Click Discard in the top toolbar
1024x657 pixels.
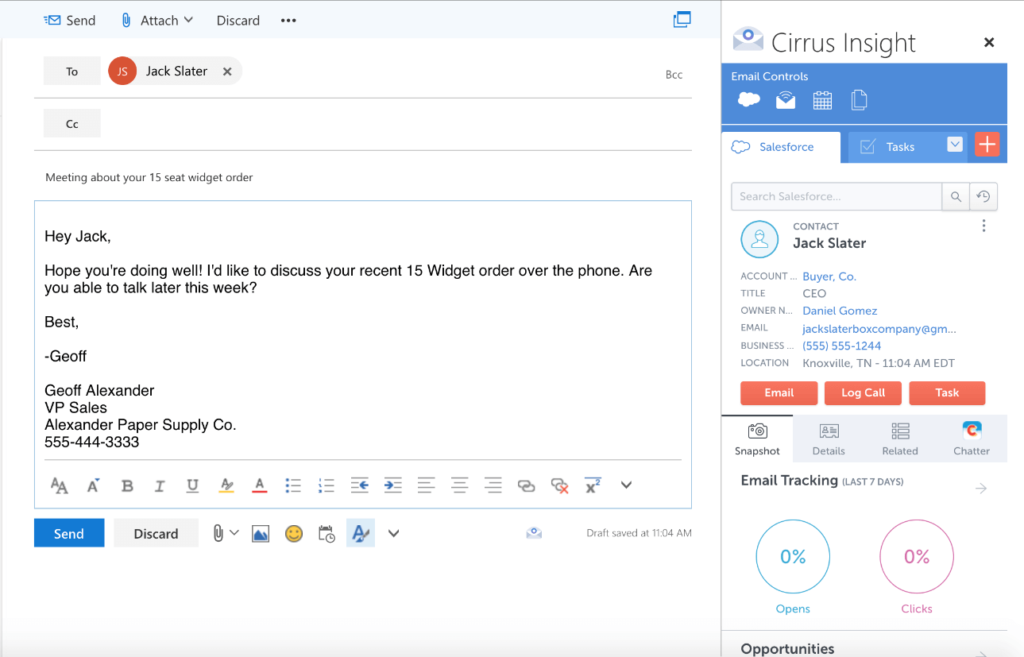tap(238, 20)
